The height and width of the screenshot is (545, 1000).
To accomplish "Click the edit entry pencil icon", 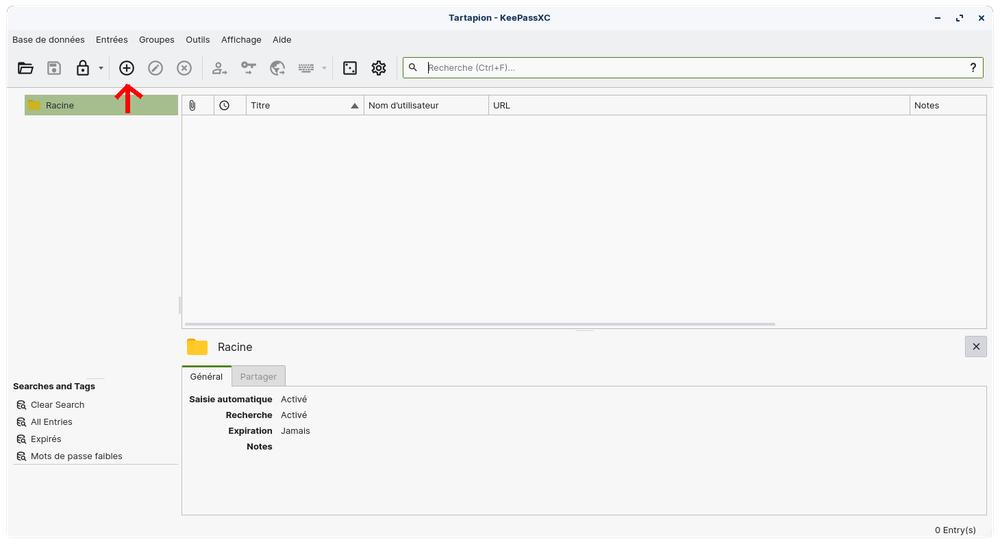I will tap(155, 68).
